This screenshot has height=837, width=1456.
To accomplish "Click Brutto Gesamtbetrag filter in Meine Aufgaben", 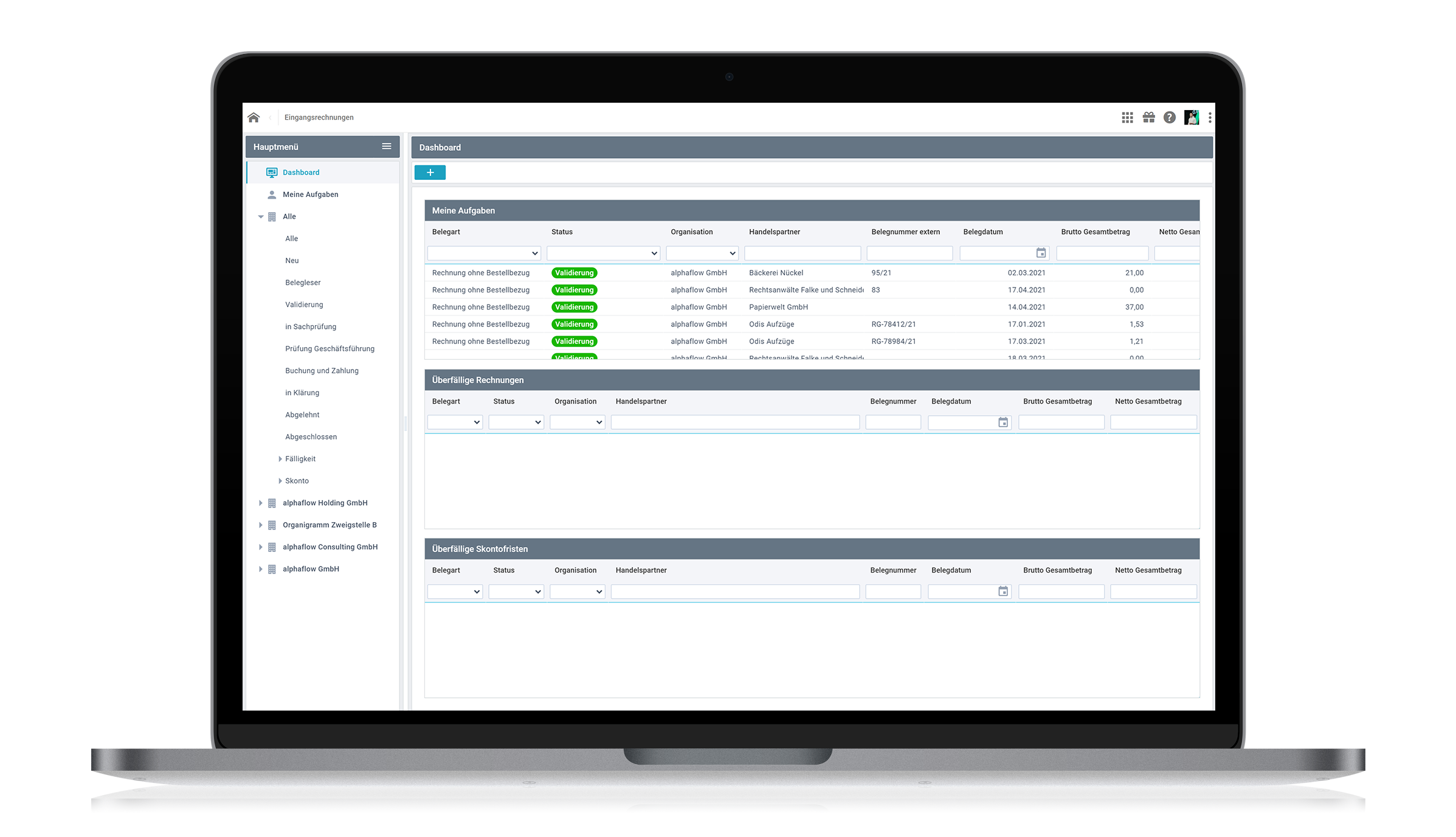I will [x=1102, y=253].
